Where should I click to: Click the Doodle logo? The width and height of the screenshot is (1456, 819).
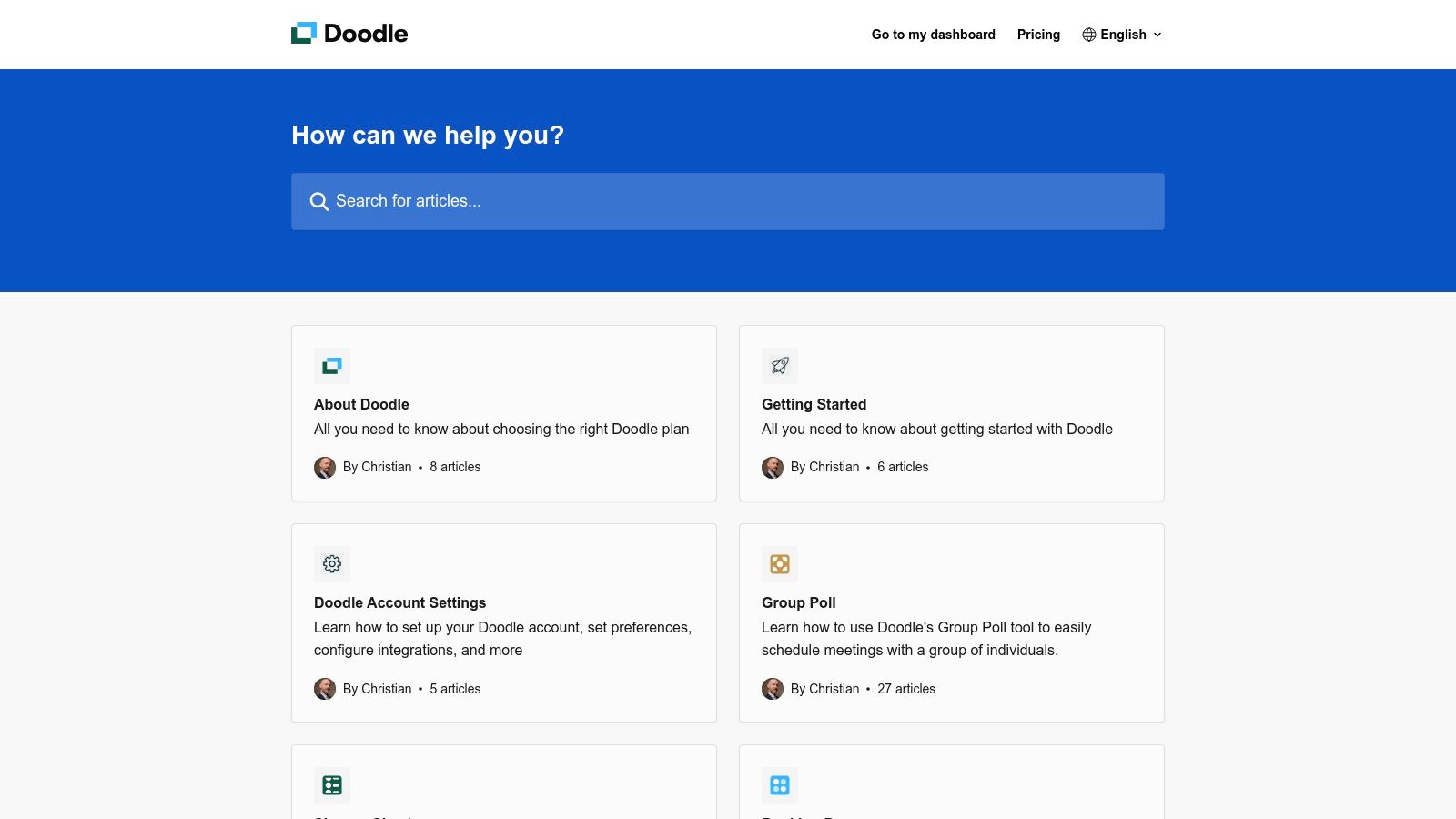(349, 33)
